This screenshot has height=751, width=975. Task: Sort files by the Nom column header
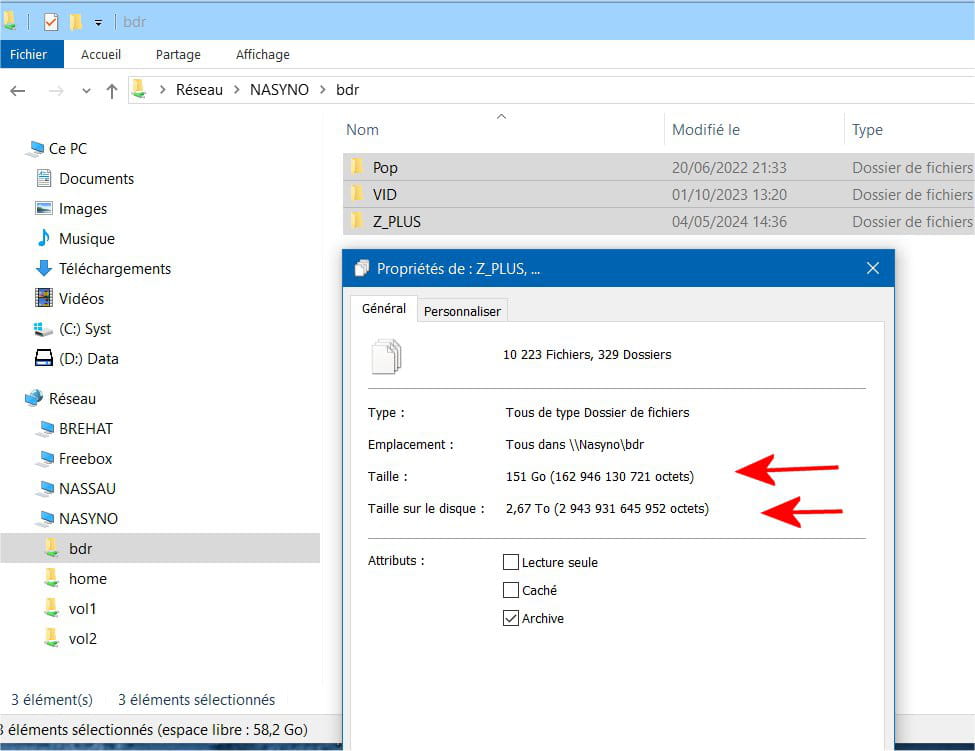point(363,130)
